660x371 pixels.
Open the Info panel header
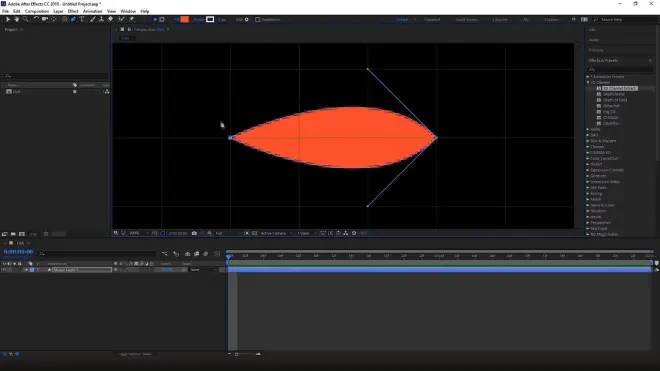592,29
